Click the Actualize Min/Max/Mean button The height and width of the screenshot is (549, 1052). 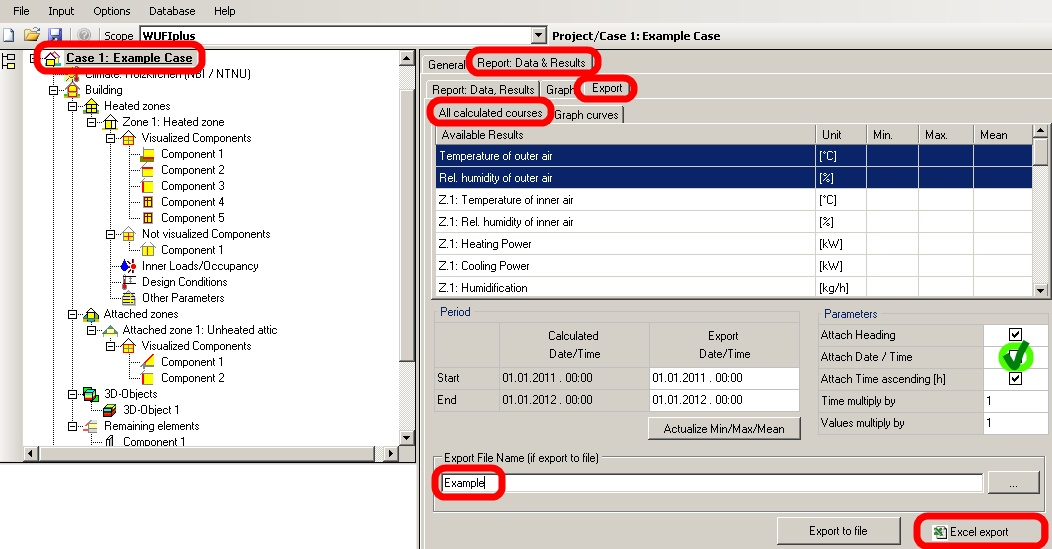(x=724, y=428)
